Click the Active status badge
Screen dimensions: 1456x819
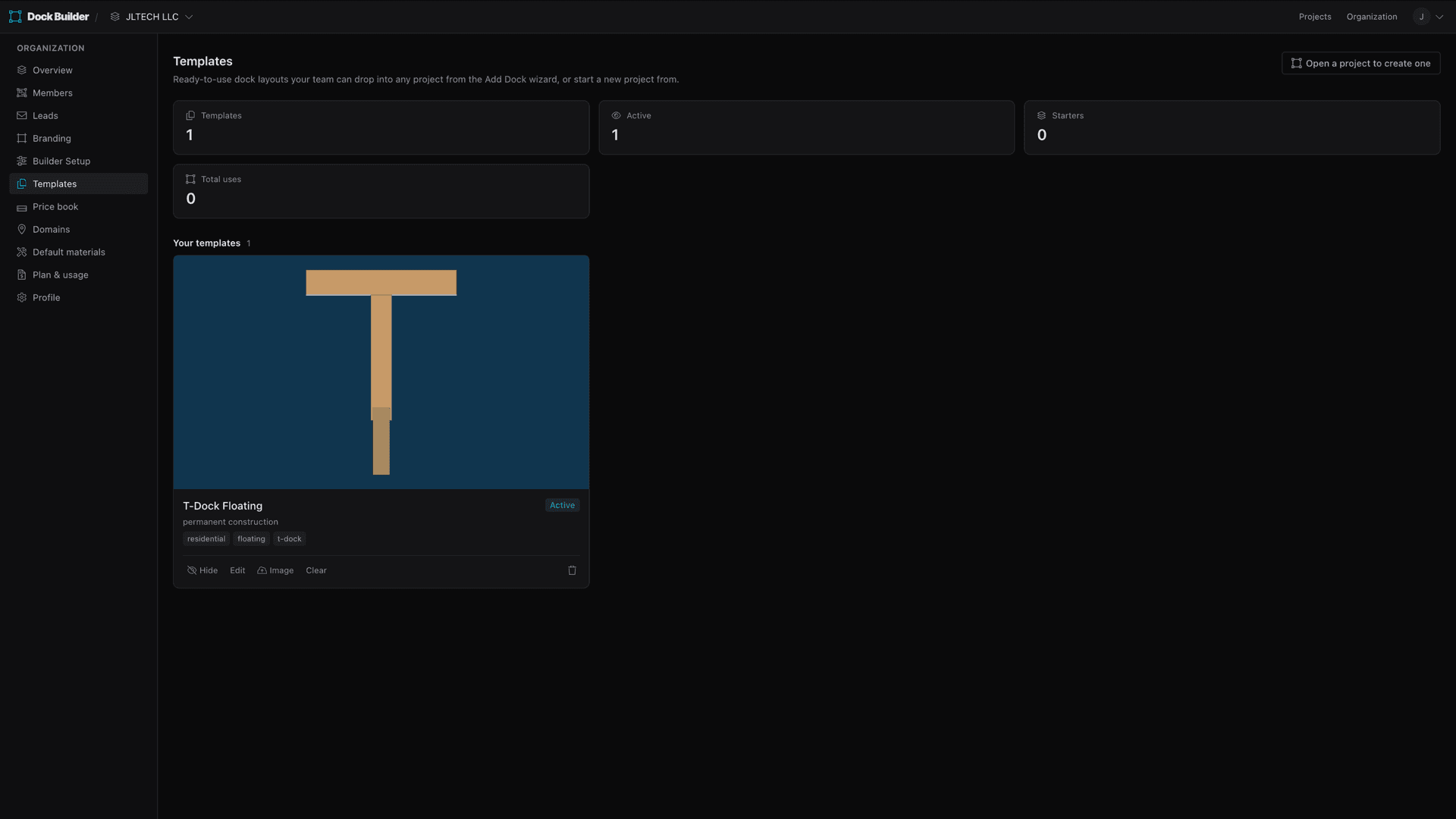[562, 505]
